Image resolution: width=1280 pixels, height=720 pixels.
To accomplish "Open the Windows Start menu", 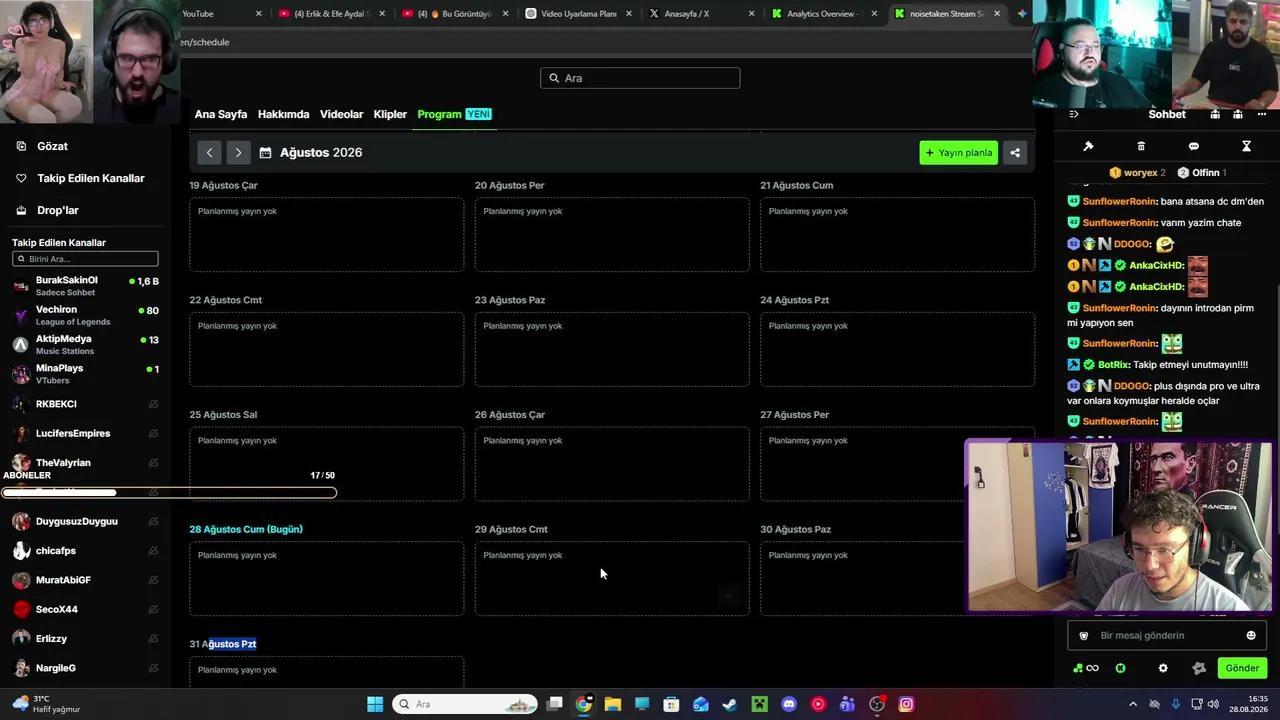I will [375, 704].
